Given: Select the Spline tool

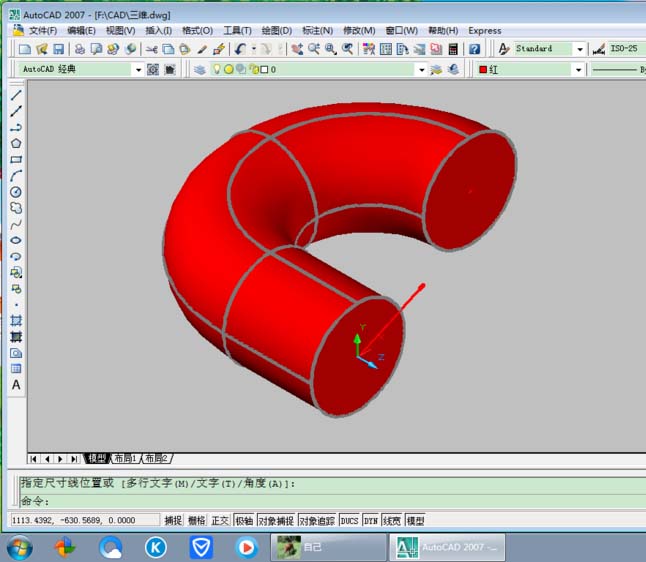Looking at the screenshot, I should [x=16, y=224].
